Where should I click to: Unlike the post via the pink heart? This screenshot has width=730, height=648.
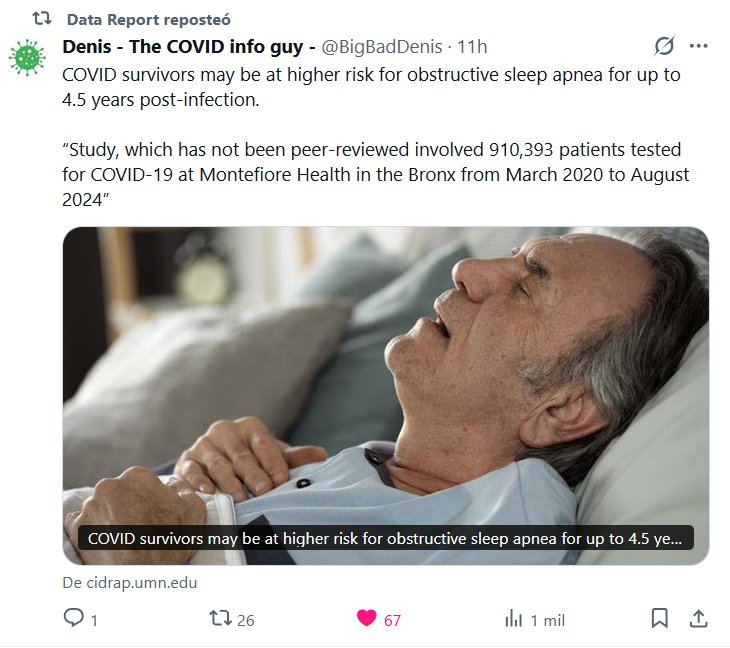[x=367, y=619]
